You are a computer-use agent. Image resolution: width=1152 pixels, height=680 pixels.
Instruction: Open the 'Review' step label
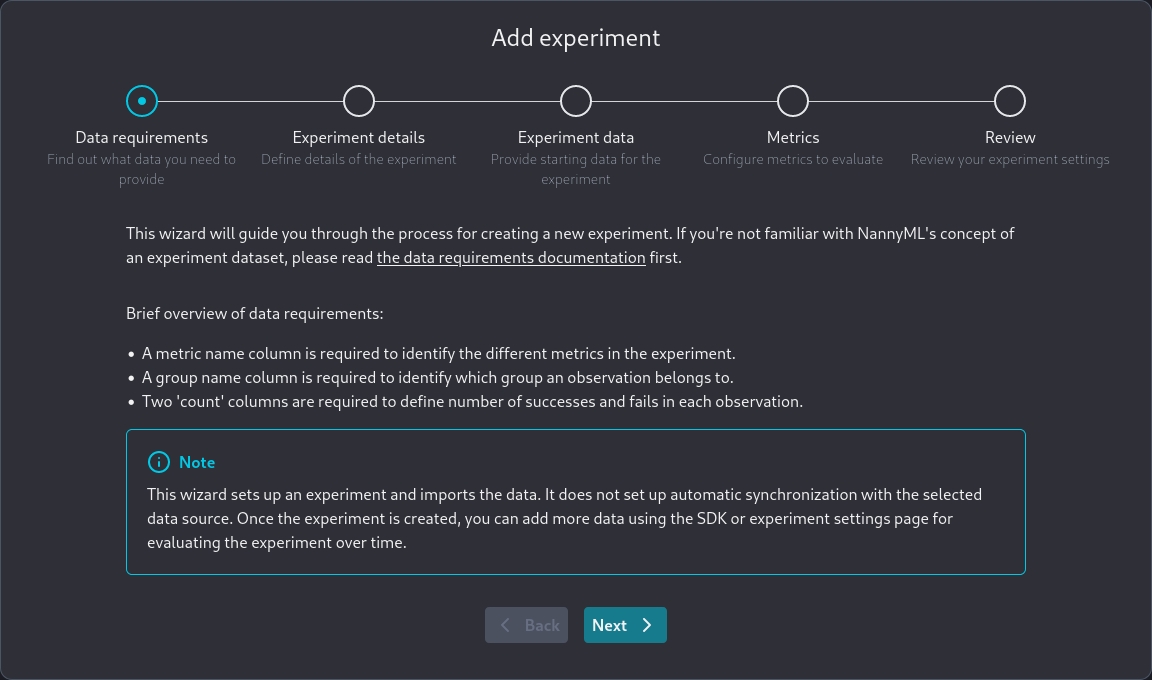tap(1010, 138)
